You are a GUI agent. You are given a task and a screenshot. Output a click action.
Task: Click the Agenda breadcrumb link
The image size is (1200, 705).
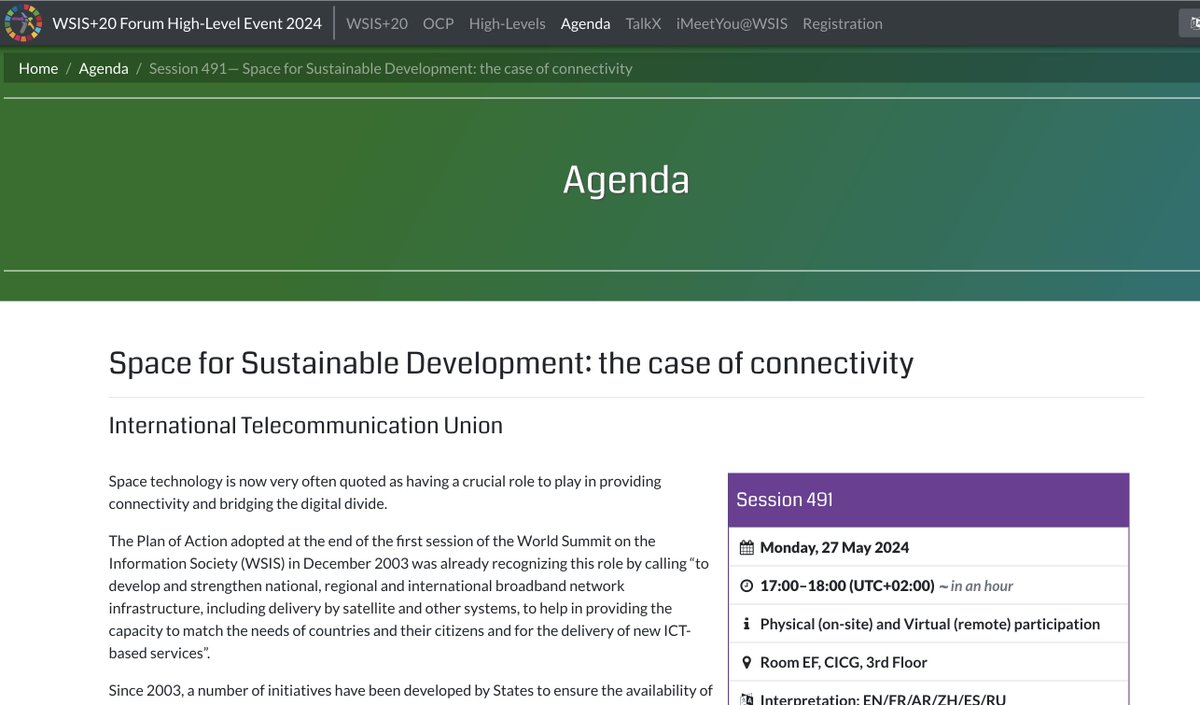coord(104,68)
